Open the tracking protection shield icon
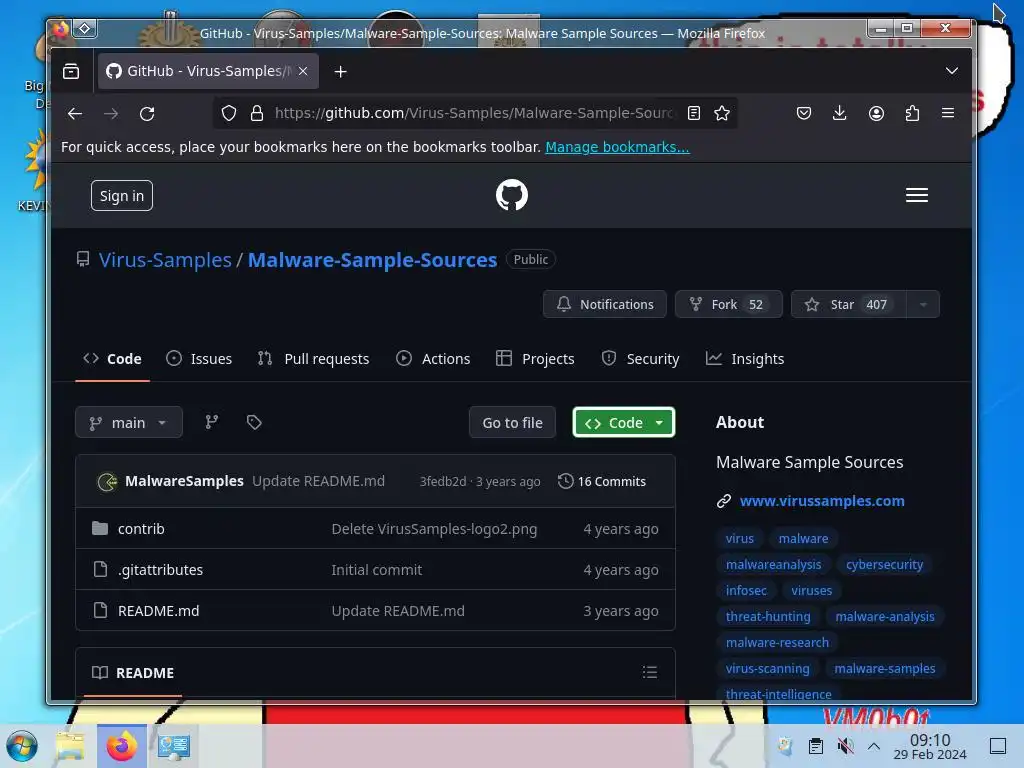The width and height of the screenshot is (1024, 768). (229, 114)
